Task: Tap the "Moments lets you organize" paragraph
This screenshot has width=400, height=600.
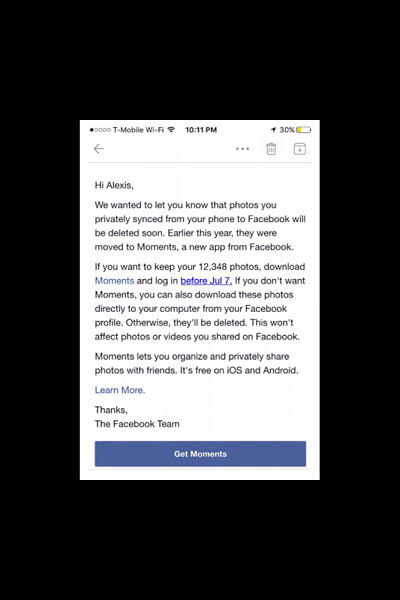Action: click(196, 363)
